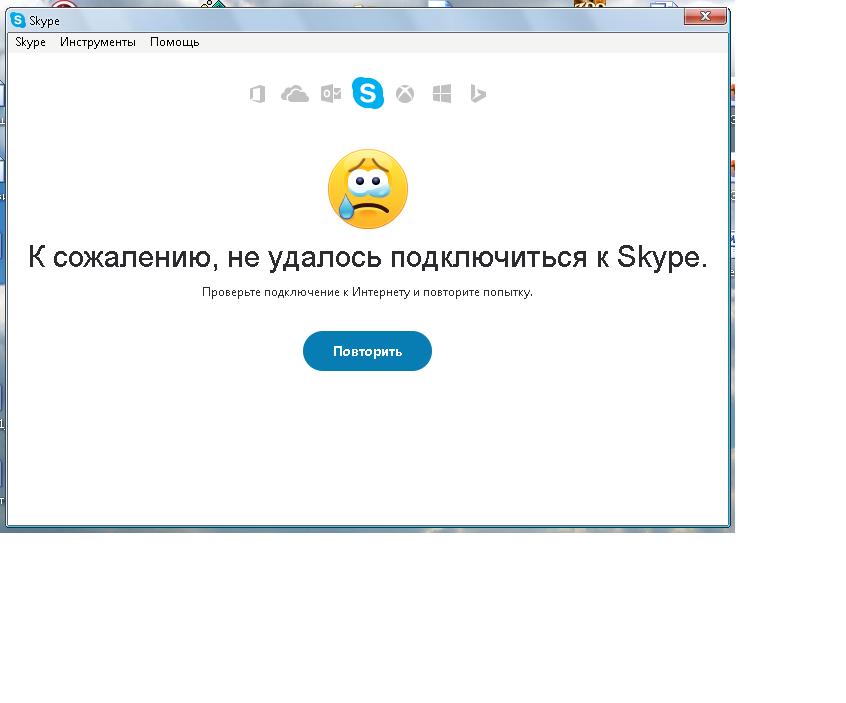The height and width of the screenshot is (703, 846).
Task: Open the Outlook icon in the services row
Action: [x=331, y=94]
